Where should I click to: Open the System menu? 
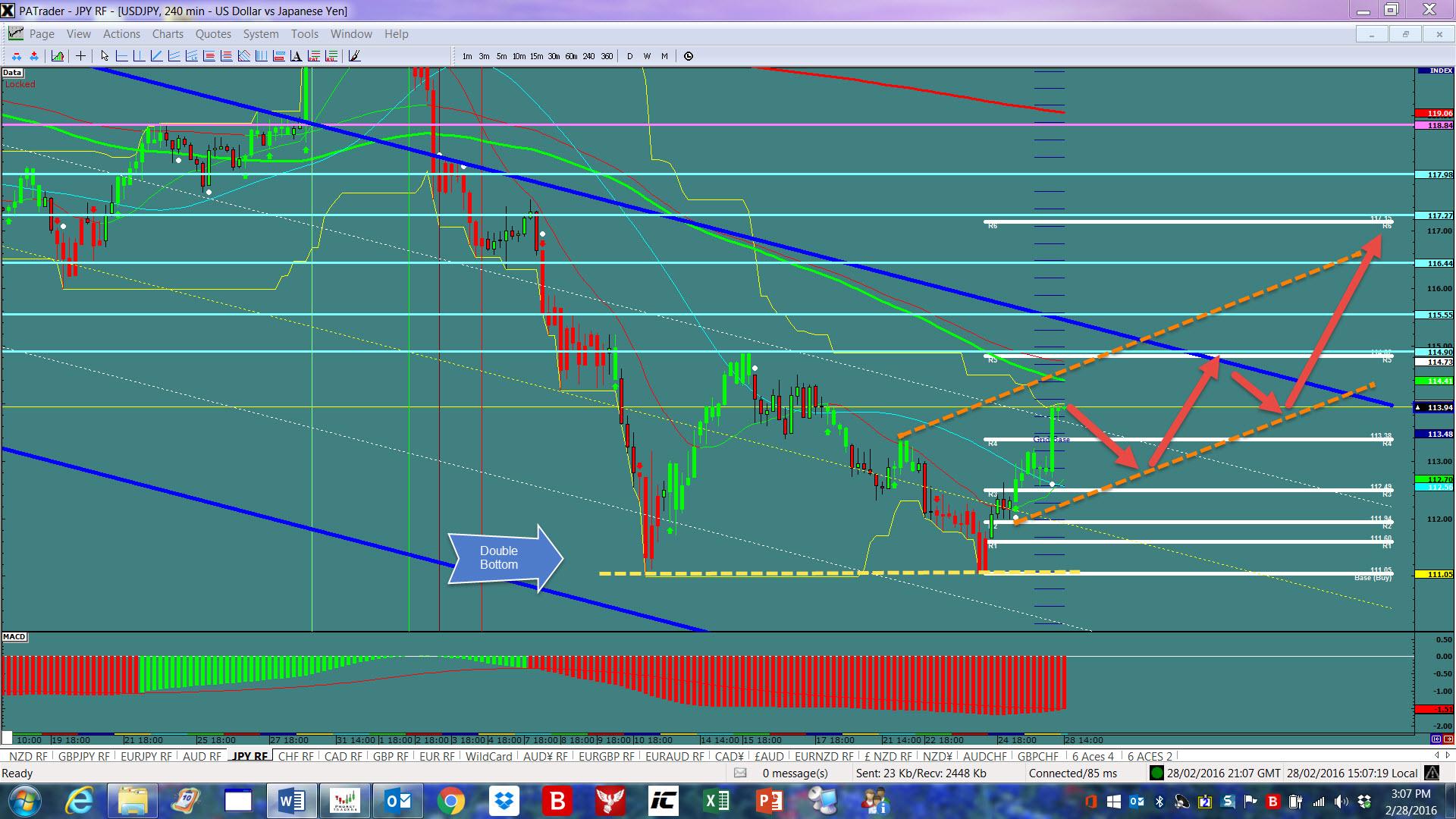[261, 34]
